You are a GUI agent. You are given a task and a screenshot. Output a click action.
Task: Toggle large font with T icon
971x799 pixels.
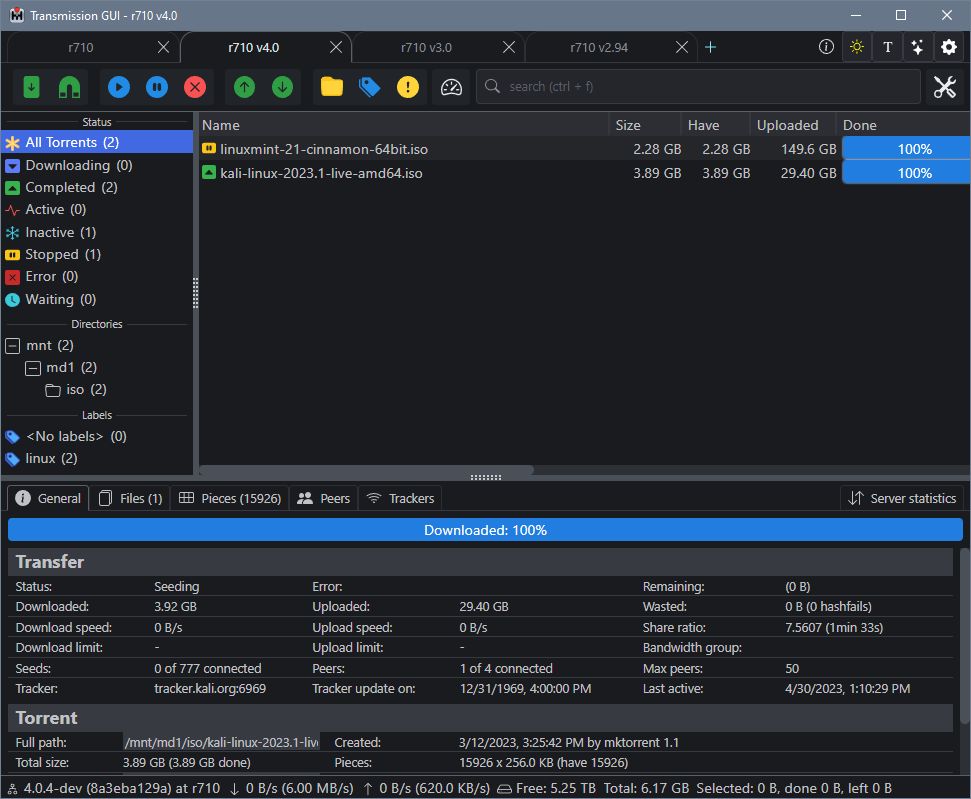click(x=887, y=47)
